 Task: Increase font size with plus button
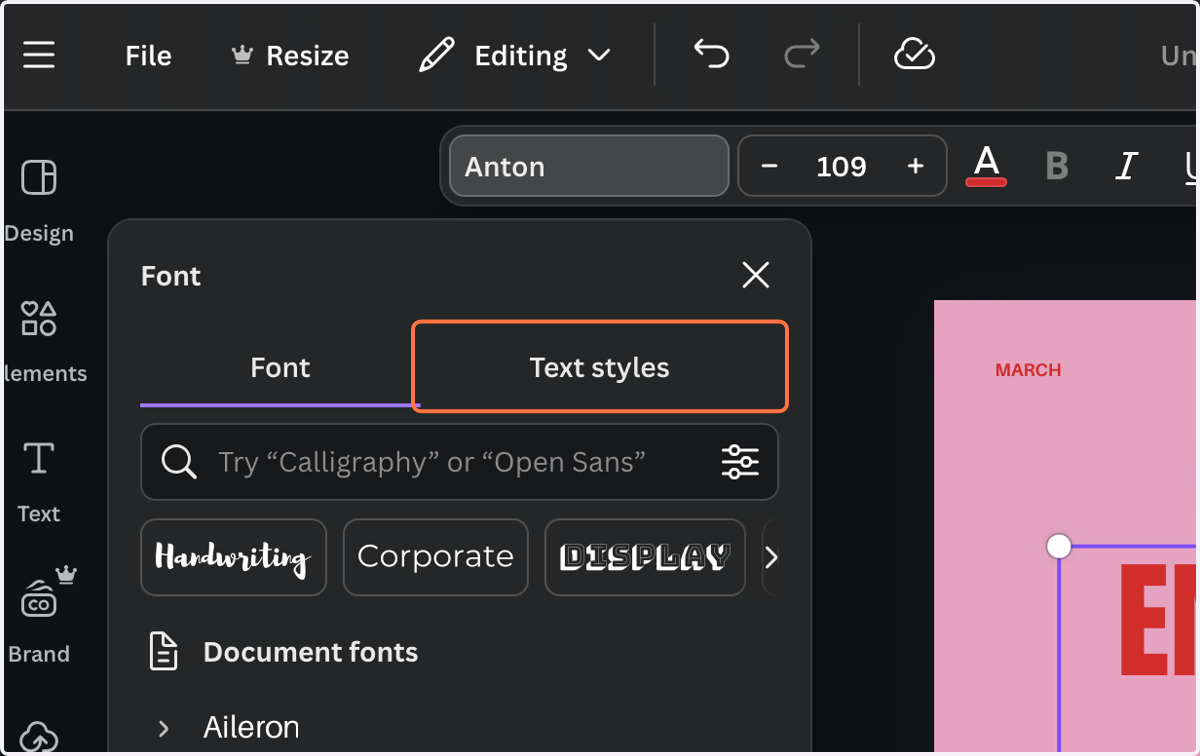point(915,166)
